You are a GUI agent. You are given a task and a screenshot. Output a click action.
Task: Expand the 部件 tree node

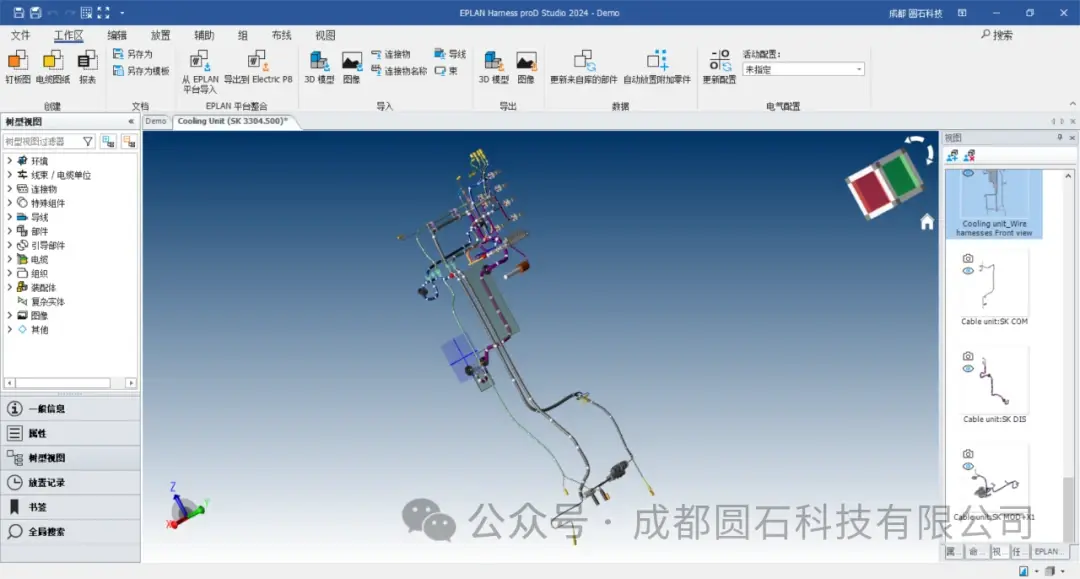pos(10,231)
